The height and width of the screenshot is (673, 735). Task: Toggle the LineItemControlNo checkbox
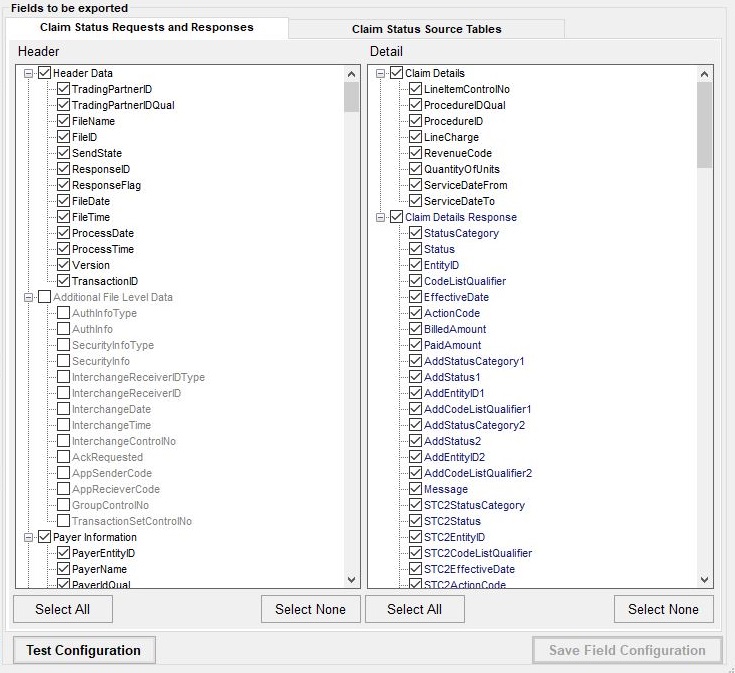(415, 89)
